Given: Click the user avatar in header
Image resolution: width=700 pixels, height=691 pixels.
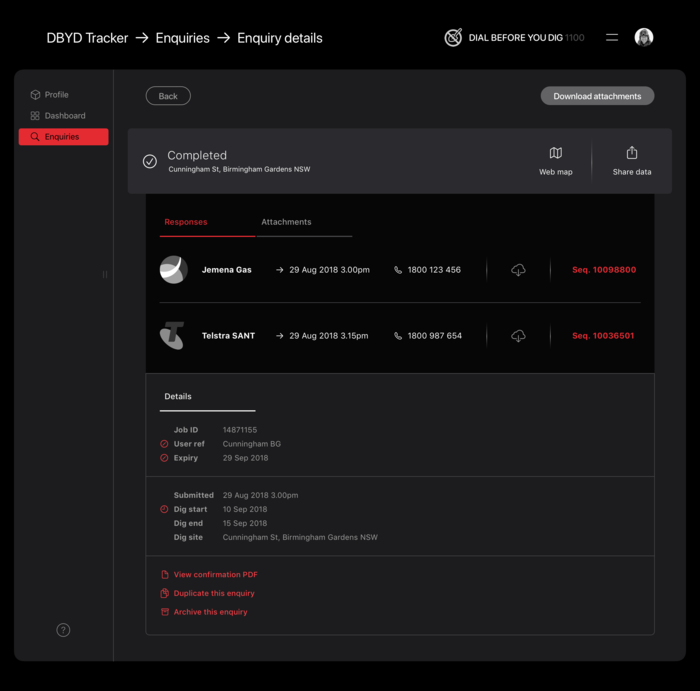Looking at the screenshot, I should (x=644, y=38).
